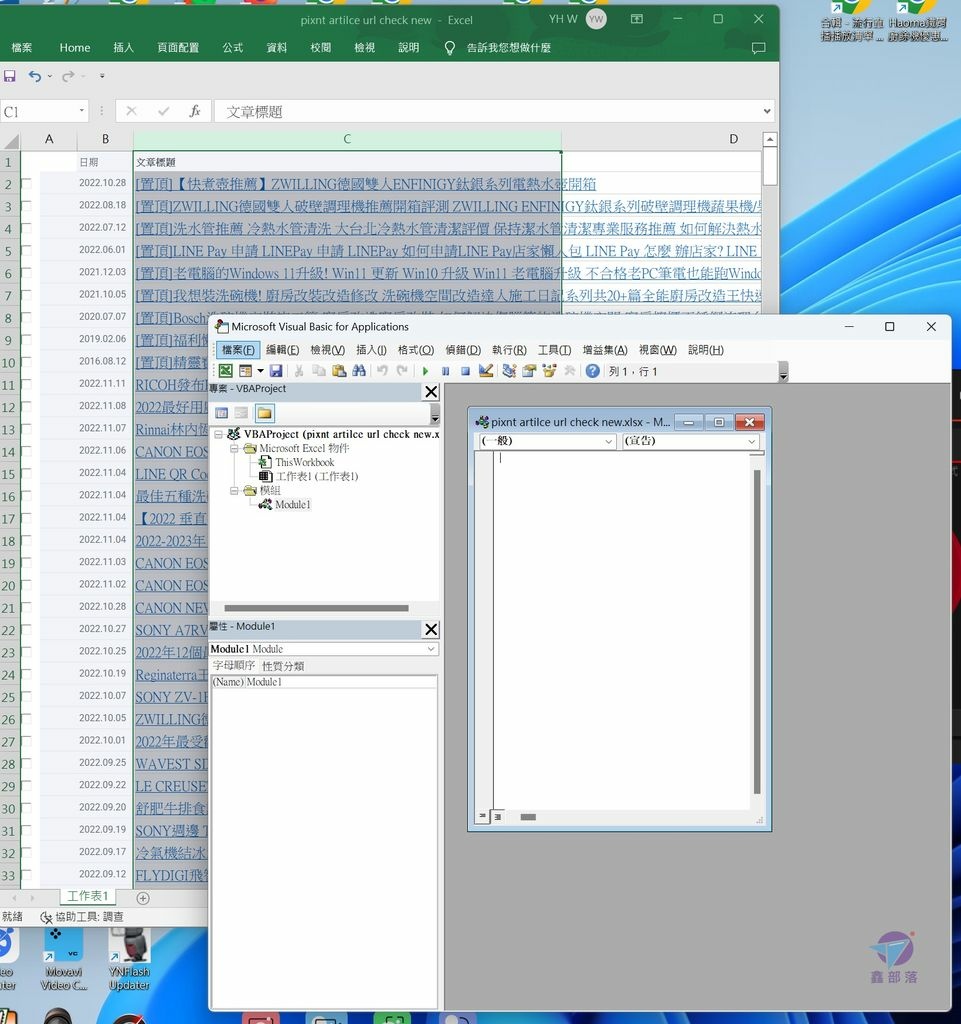Open Insert object dropdown arrow in VBA toolbar
961x1024 pixels.
coord(260,371)
